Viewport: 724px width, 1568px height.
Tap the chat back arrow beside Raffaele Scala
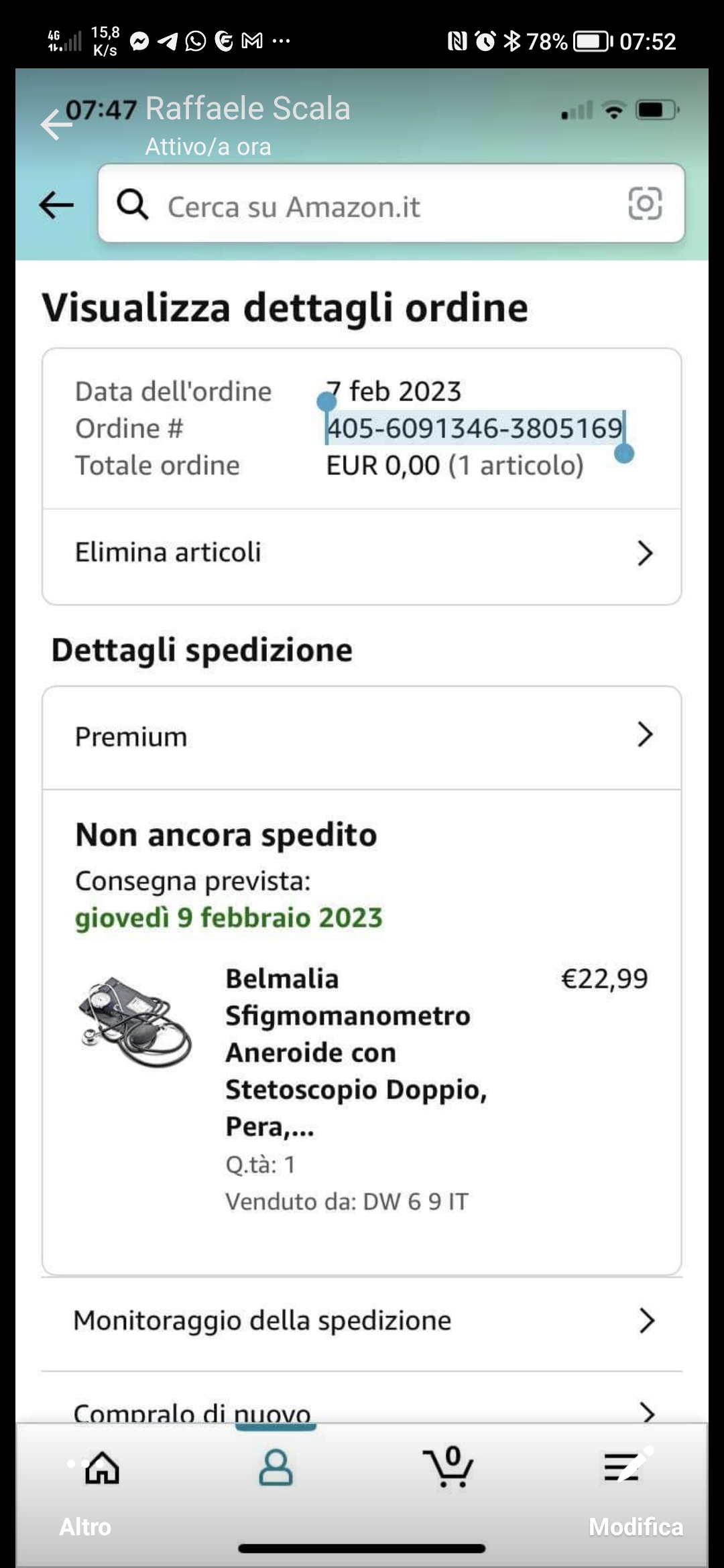click(55, 124)
